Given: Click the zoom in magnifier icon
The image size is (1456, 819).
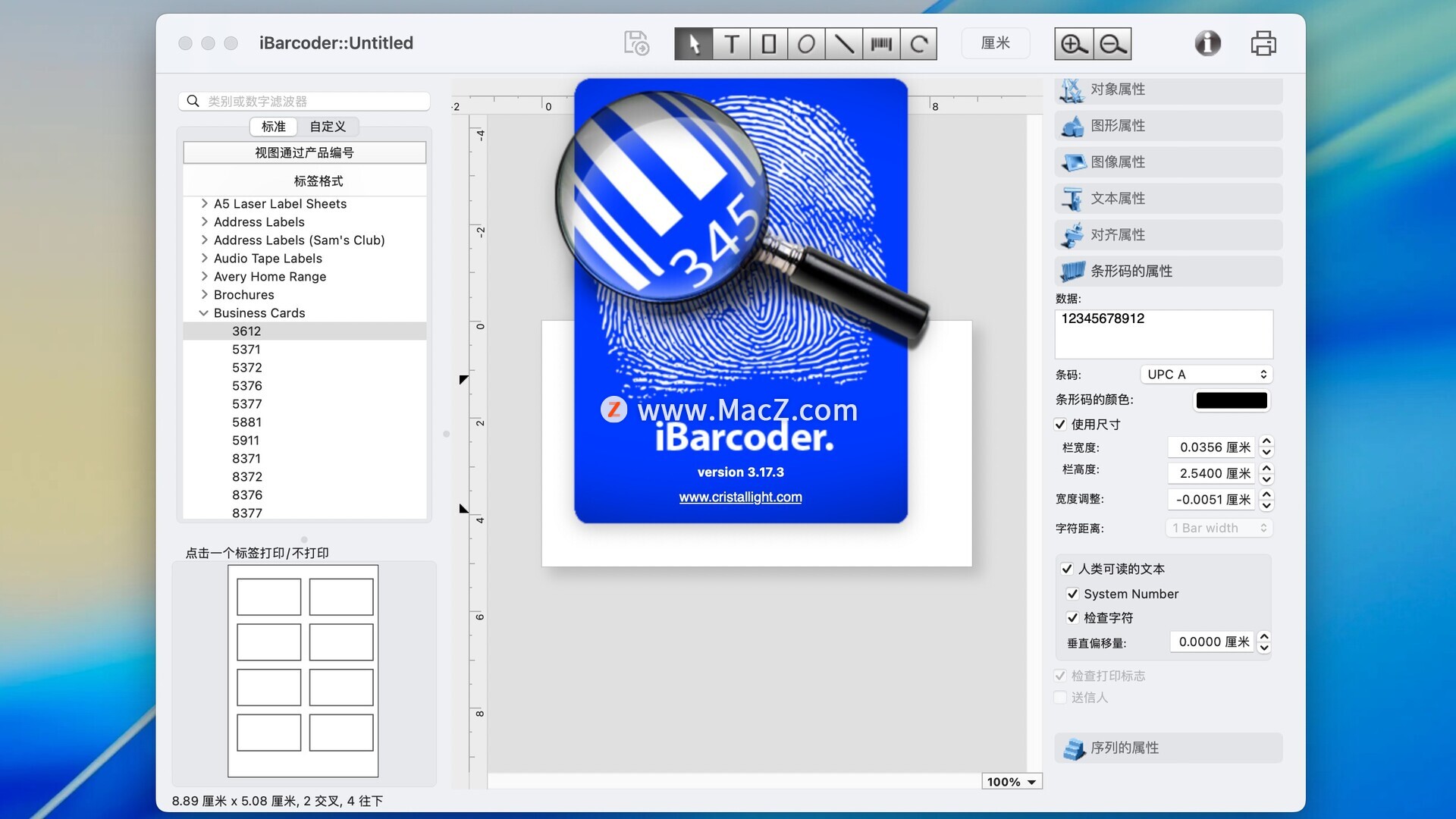Looking at the screenshot, I should click(1073, 44).
